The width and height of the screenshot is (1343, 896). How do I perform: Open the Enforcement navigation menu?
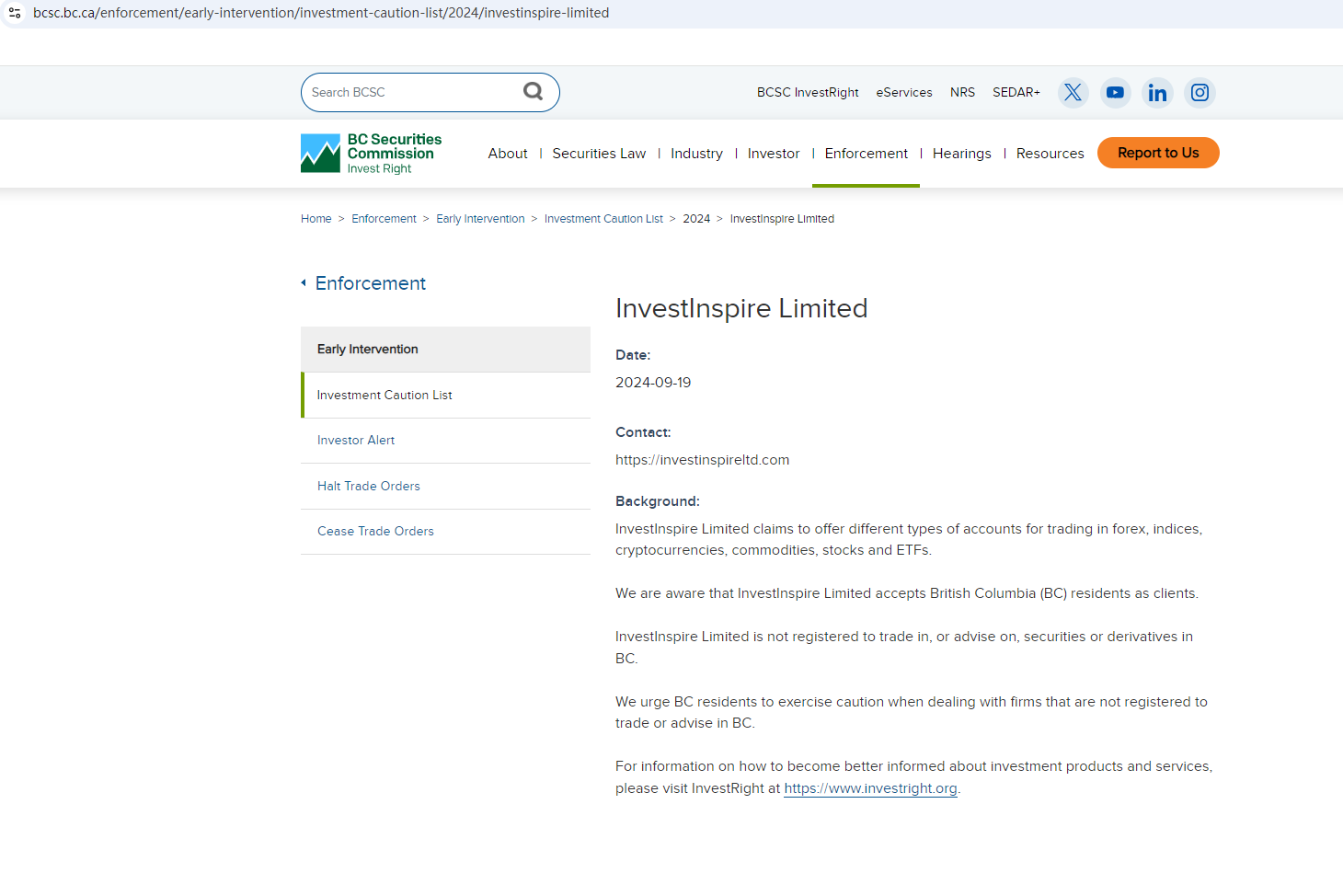click(x=866, y=154)
